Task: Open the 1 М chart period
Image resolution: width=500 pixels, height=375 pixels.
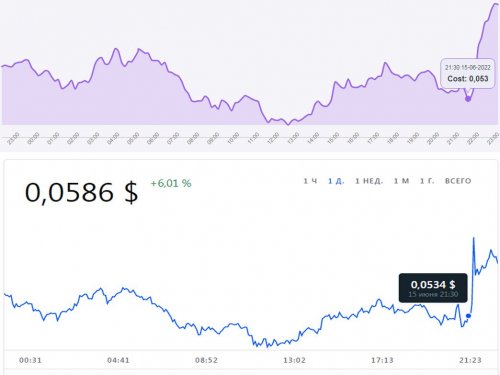Action: point(401,181)
